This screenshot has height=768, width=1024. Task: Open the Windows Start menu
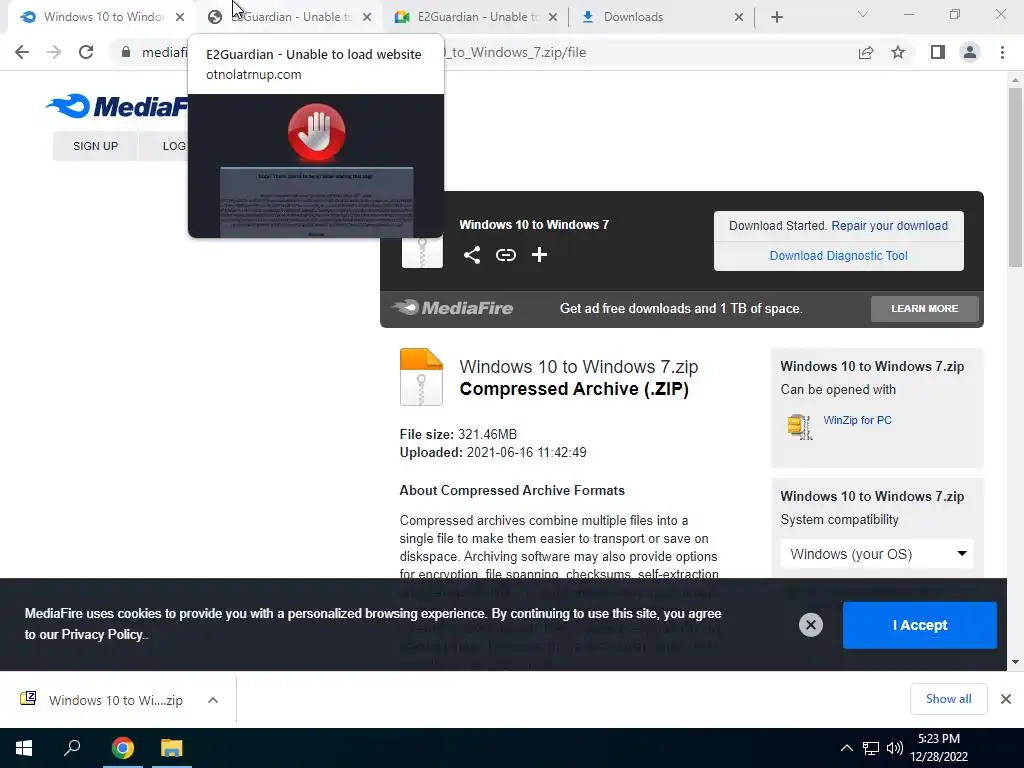click(24, 748)
